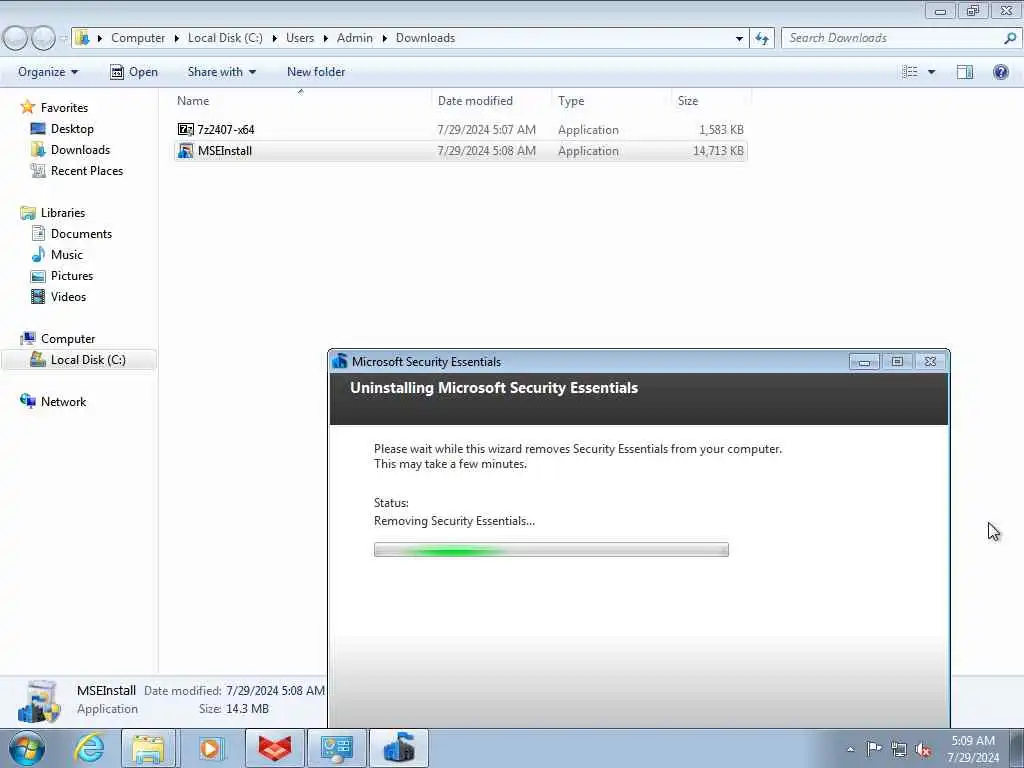Select Computer in the navigation pane

68,339
